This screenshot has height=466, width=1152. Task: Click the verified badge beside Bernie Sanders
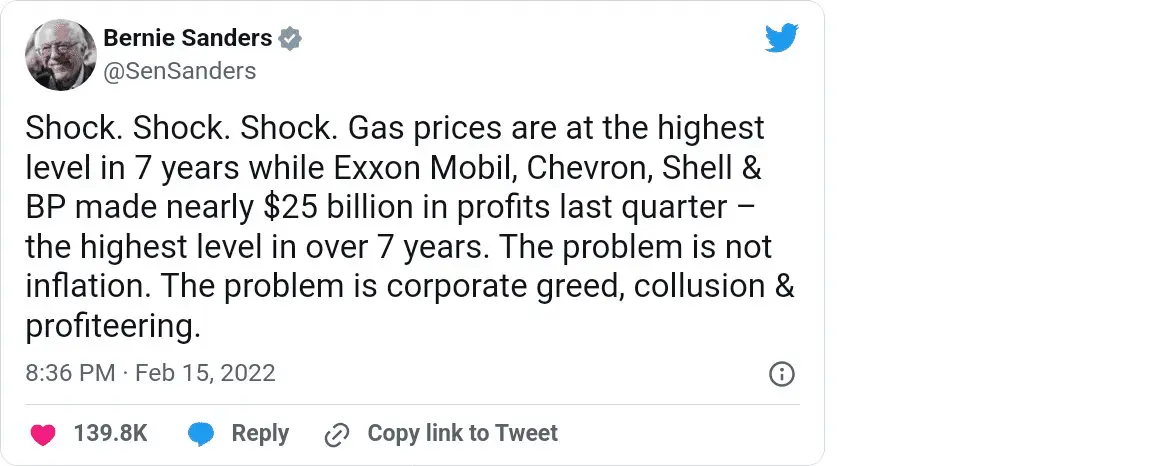(290, 39)
